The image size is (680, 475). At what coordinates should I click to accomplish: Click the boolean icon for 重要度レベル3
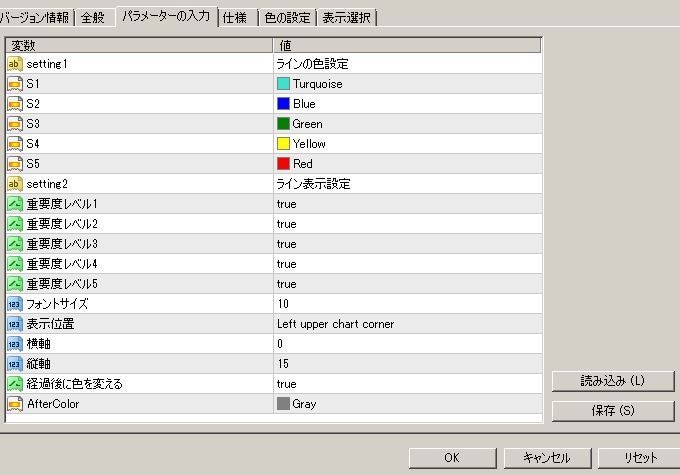click(x=15, y=244)
